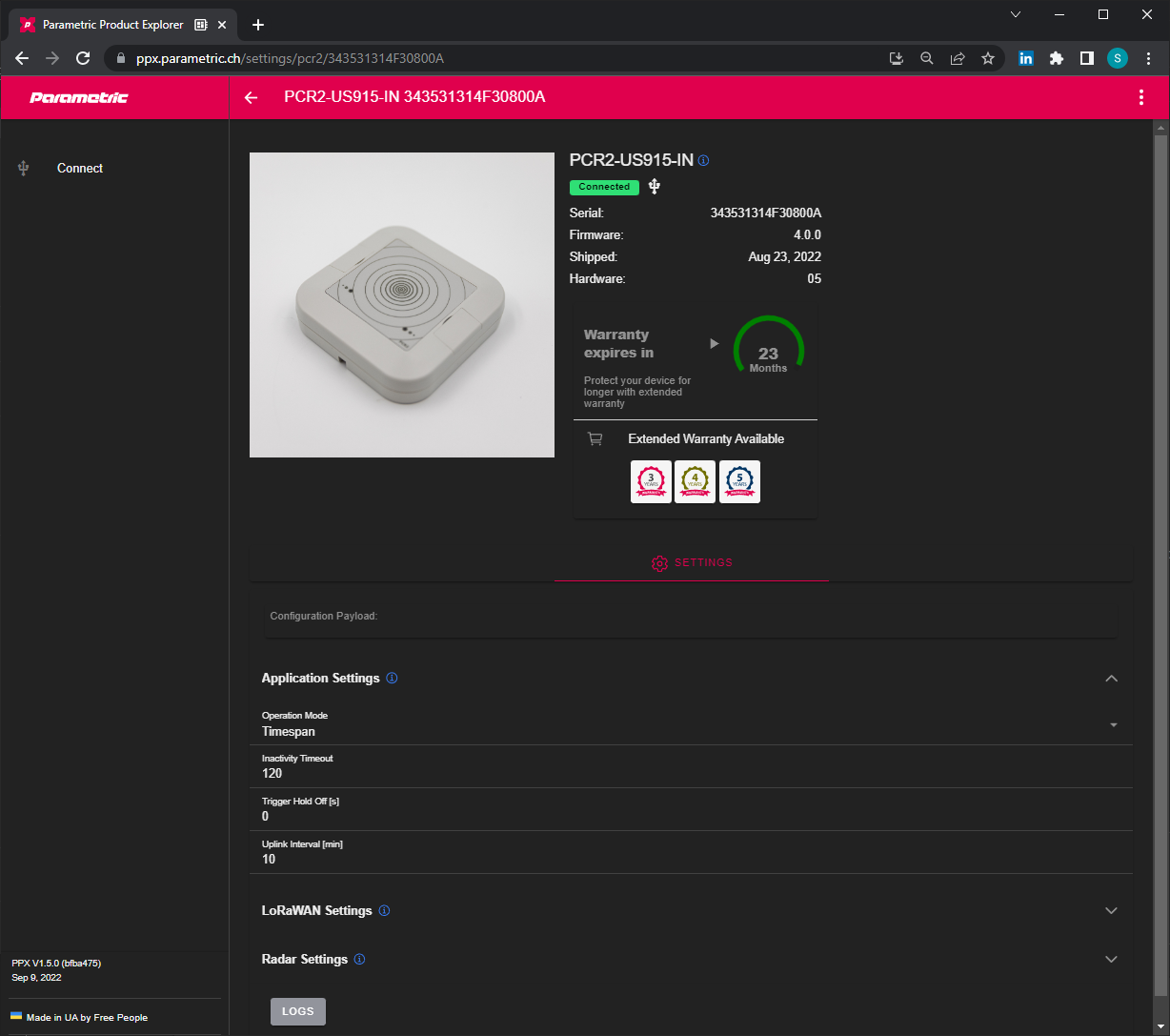Select the 5 years extended warranty badge

pyautogui.click(x=739, y=481)
